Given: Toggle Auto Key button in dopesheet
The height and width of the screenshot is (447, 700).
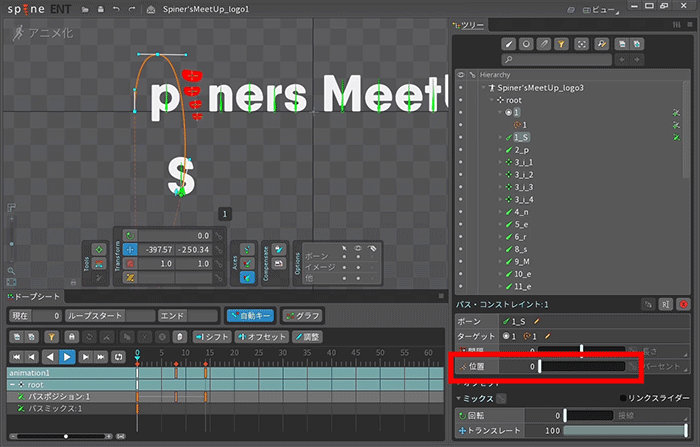Looking at the screenshot, I should 250,316.
